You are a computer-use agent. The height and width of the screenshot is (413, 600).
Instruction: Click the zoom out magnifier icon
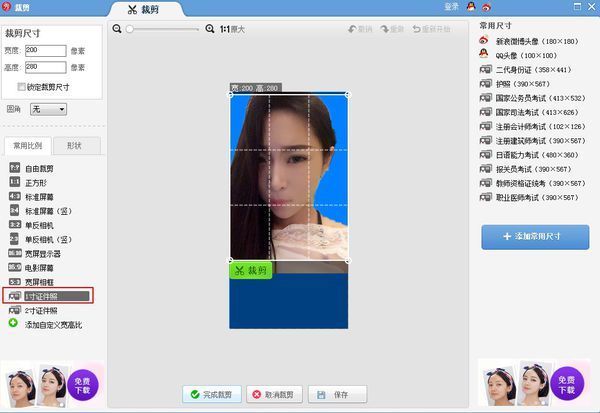pos(117,29)
